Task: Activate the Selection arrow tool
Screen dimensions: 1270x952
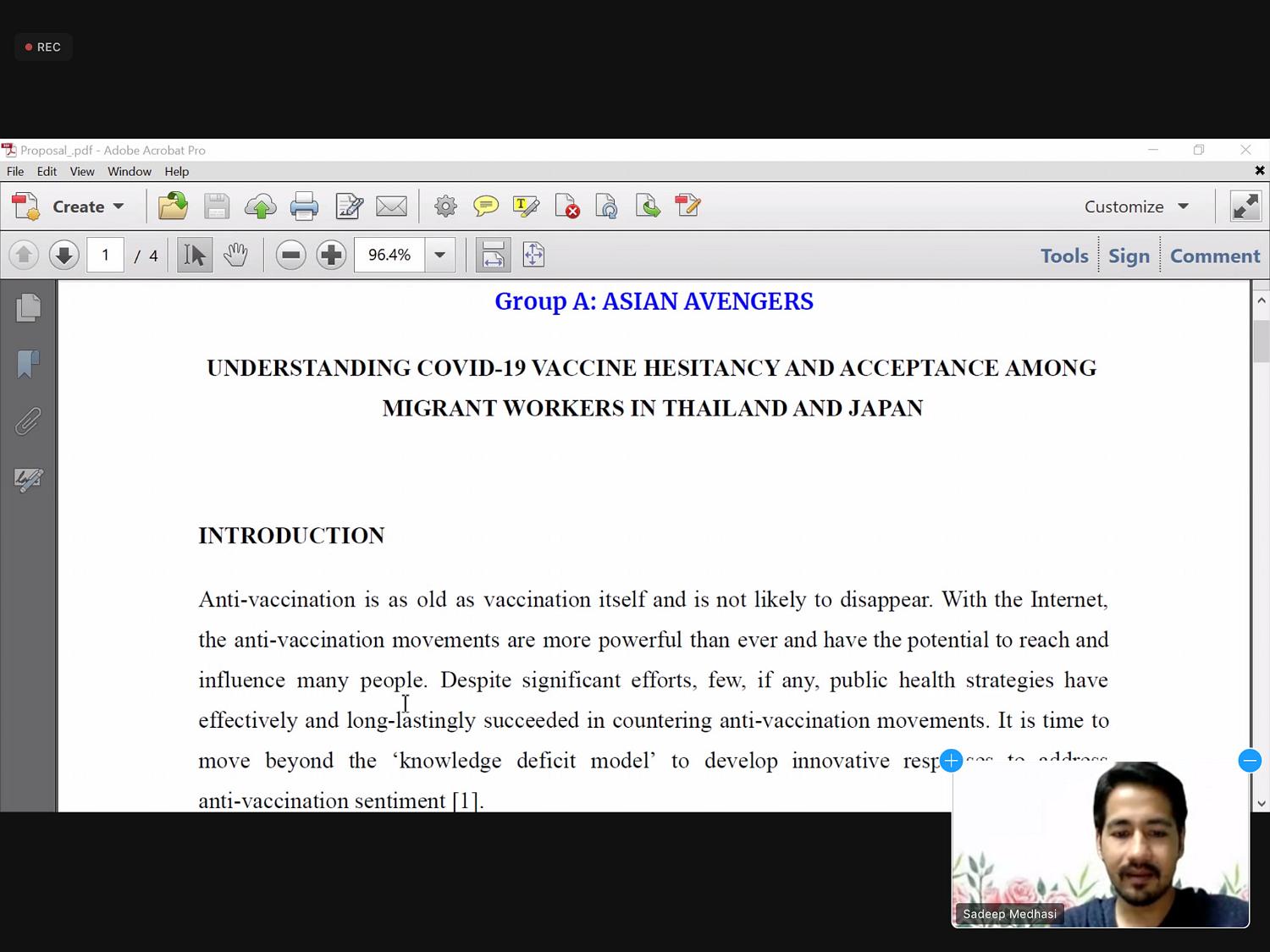Action: [x=195, y=255]
